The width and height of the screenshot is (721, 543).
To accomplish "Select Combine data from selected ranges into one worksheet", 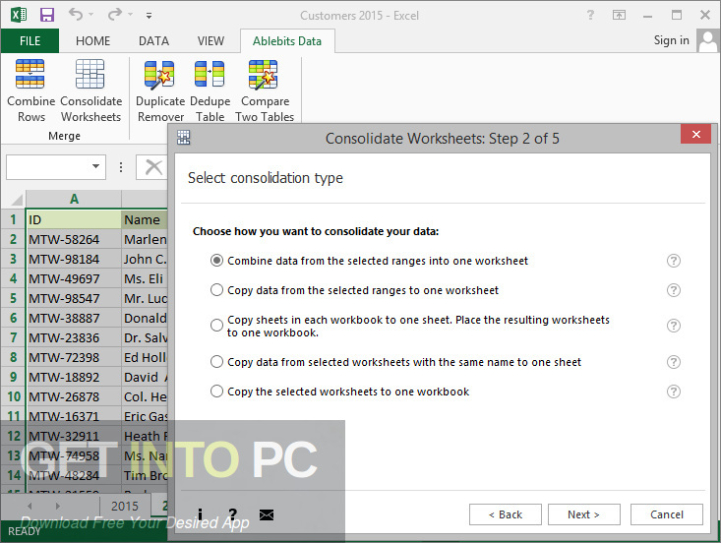I will click(217, 261).
